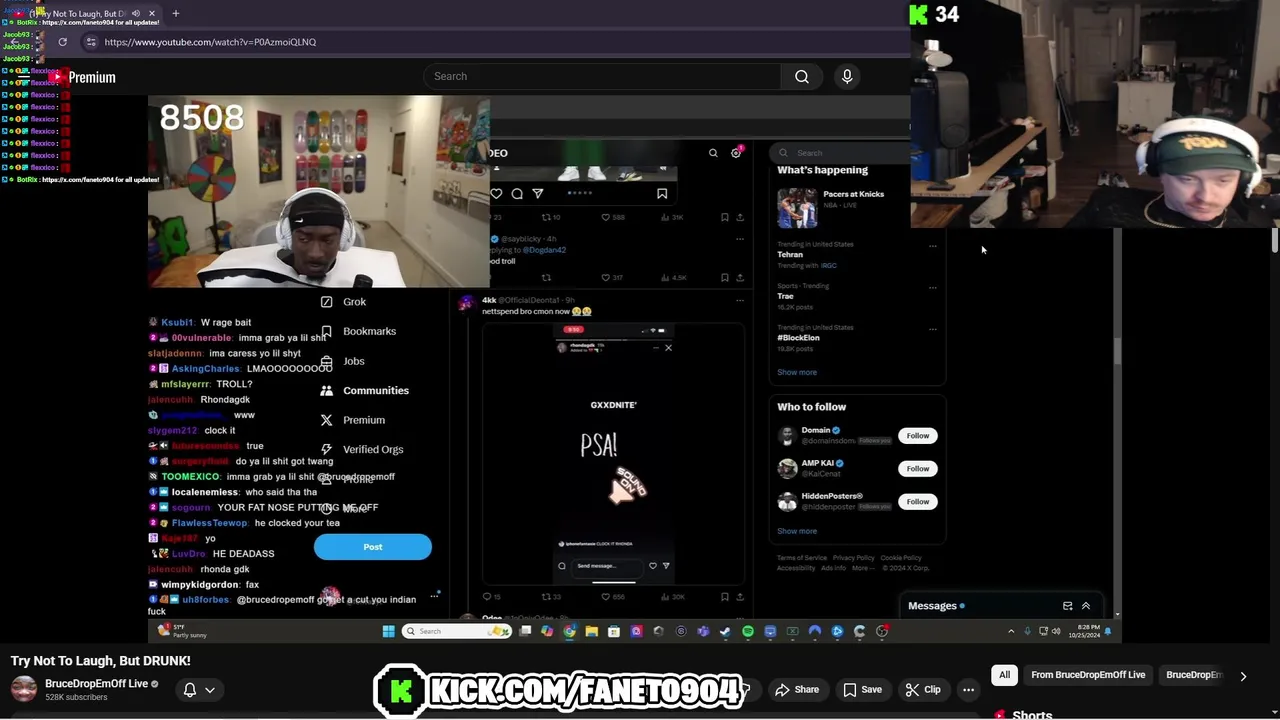Click the X search magnifier icon left of the gear
Image resolution: width=1280 pixels, height=720 pixels.
713,153
